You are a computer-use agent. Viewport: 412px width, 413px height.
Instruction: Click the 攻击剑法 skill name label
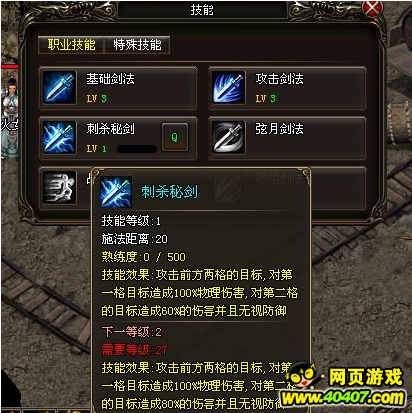click(x=279, y=79)
